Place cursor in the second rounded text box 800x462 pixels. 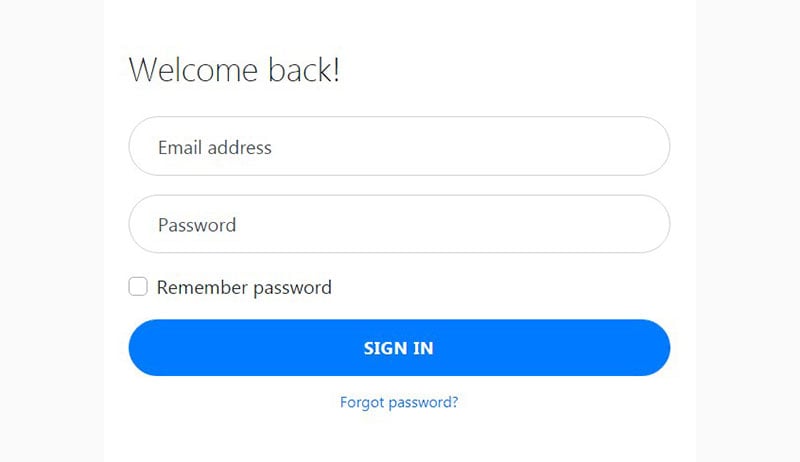click(399, 224)
